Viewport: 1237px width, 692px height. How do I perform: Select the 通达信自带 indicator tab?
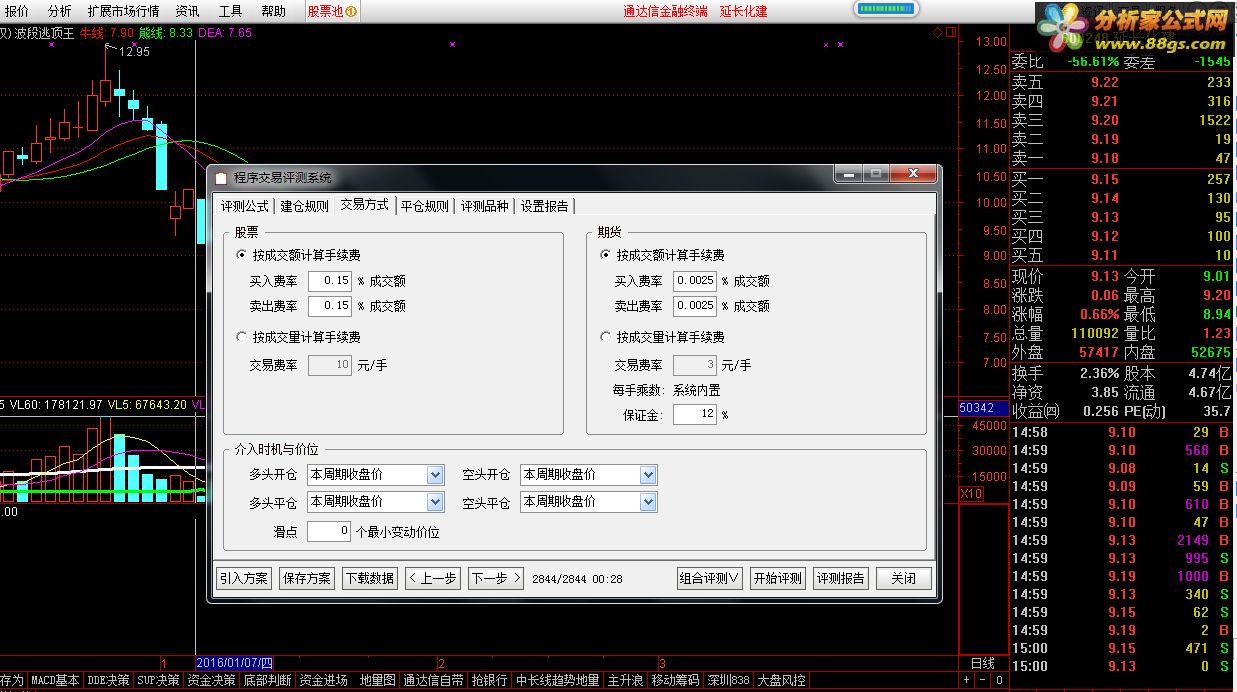pyautogui.click(x=434, y=680)
